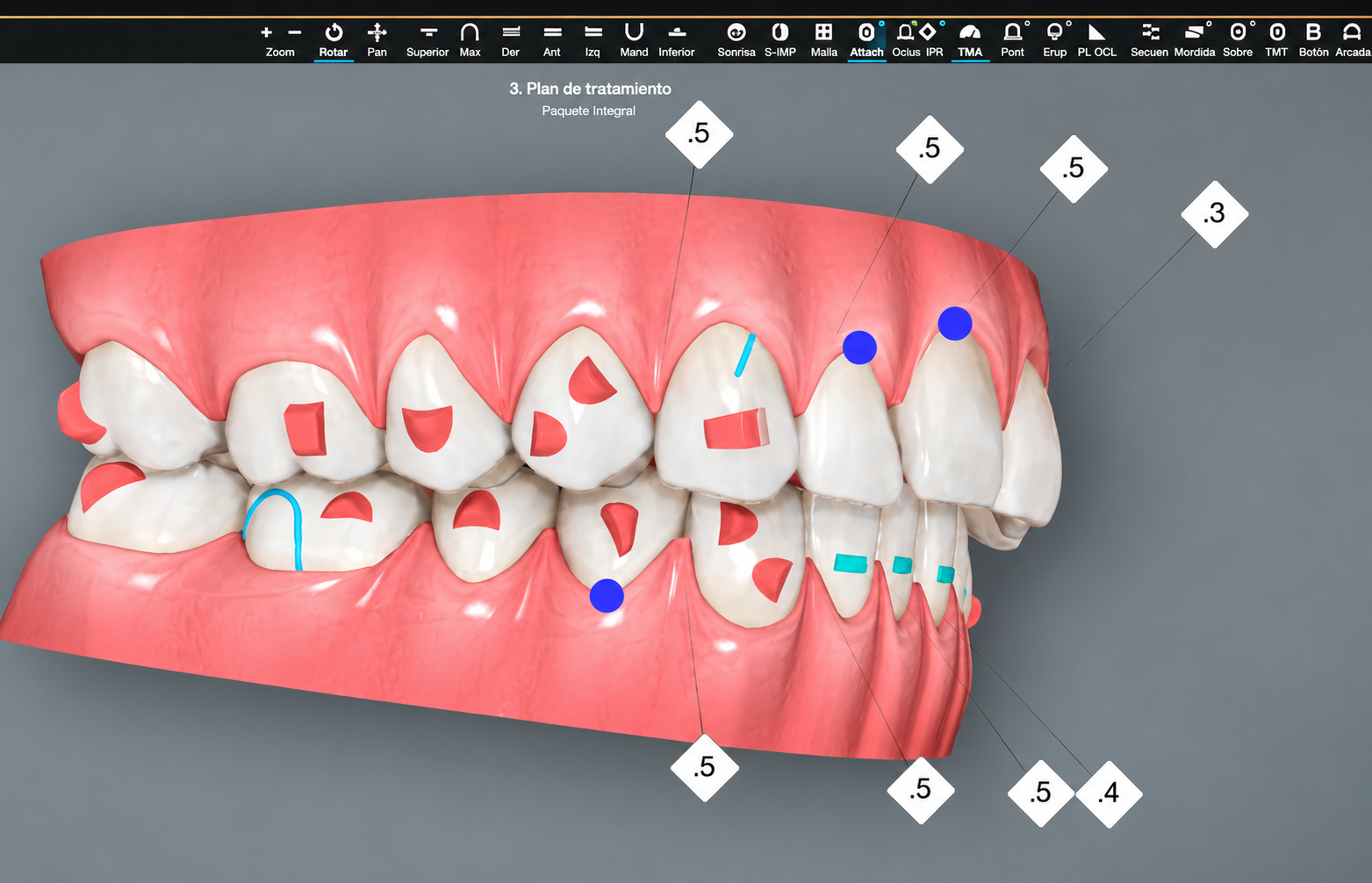Show the Max maxillary arch view
1372x883 pixels.
coord(470,40)
